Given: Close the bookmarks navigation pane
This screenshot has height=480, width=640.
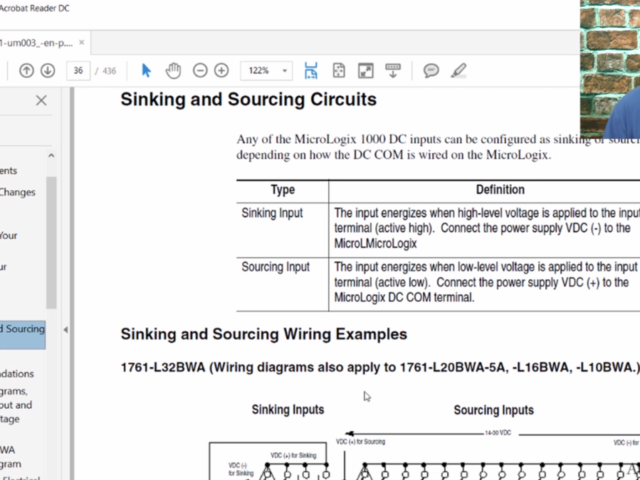Looking at the screenshot, I should coord(41,100).
